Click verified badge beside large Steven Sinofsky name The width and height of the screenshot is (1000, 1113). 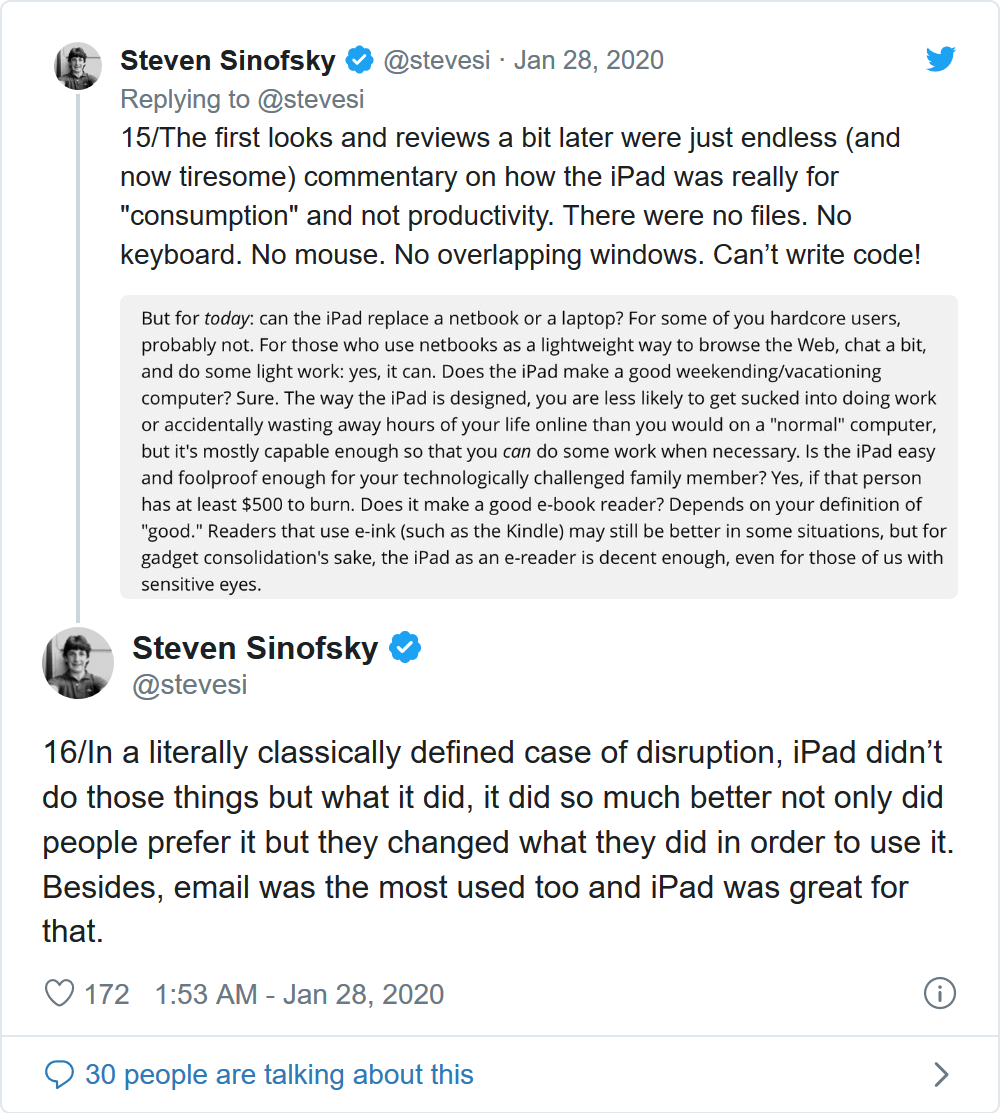(405, 648)
